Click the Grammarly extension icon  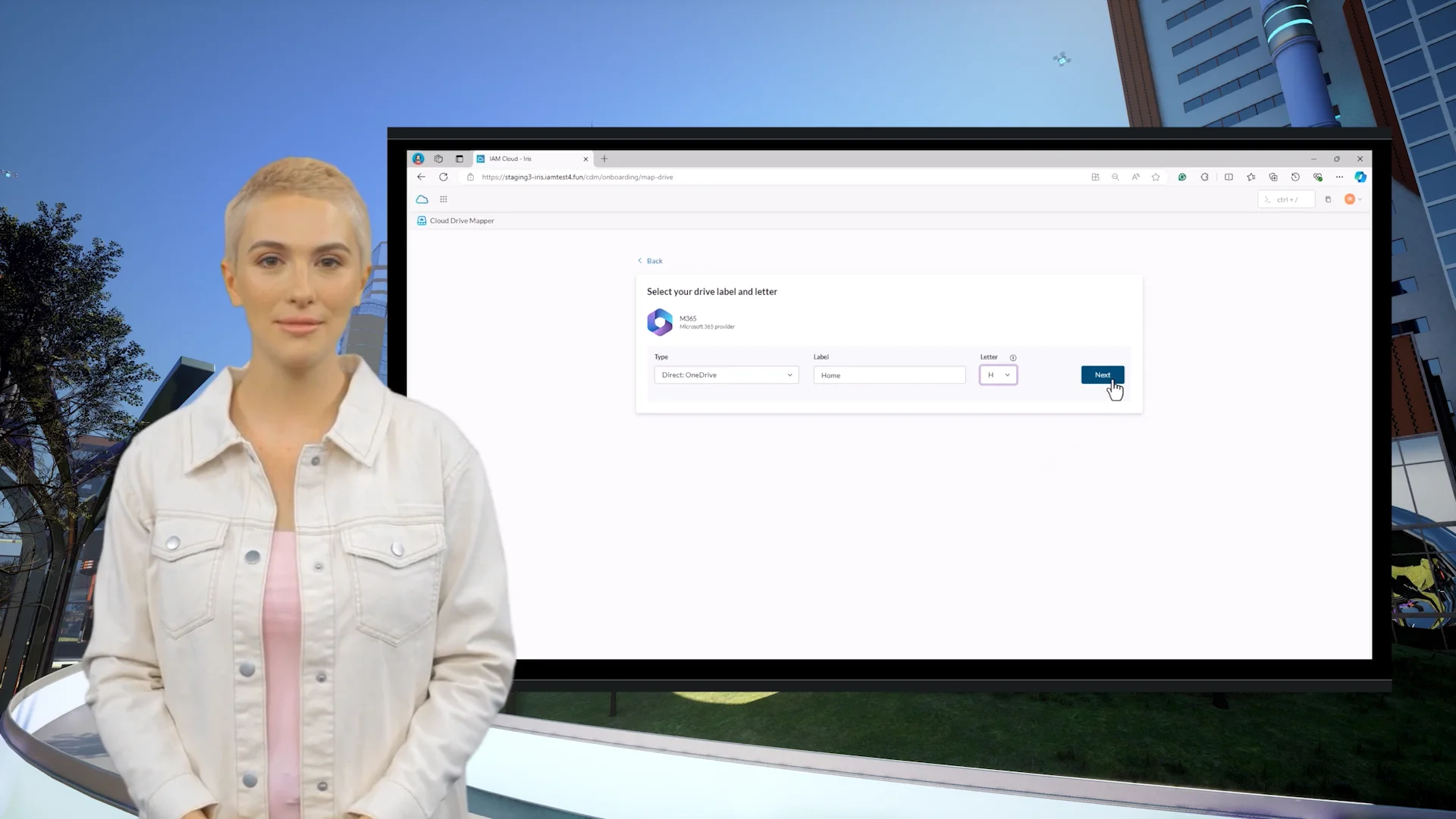[1182, 177]
